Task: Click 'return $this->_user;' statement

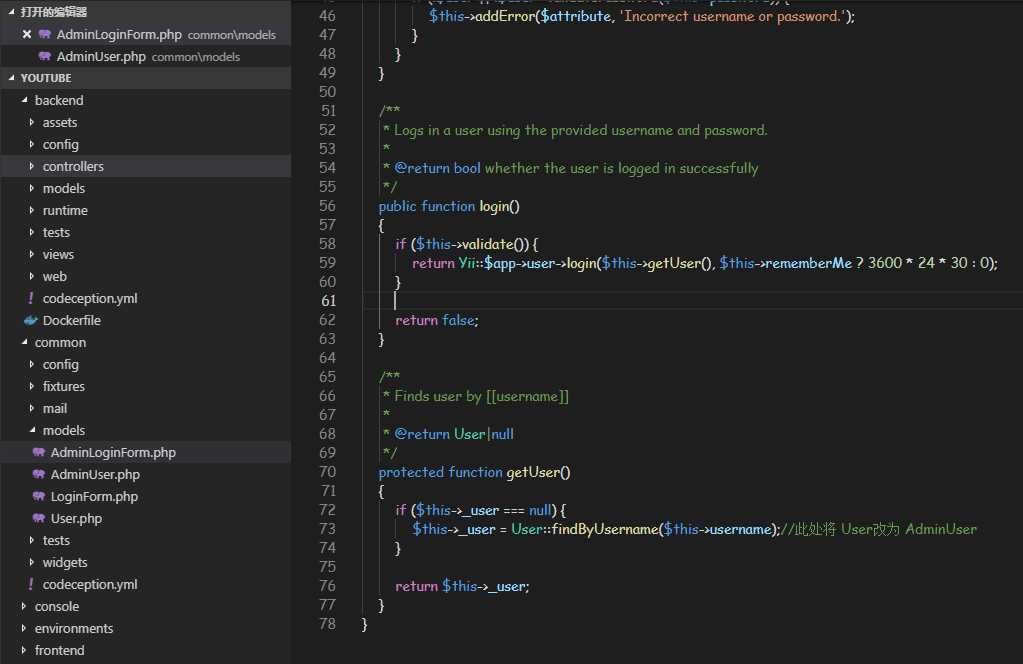Action: [462, 586]
